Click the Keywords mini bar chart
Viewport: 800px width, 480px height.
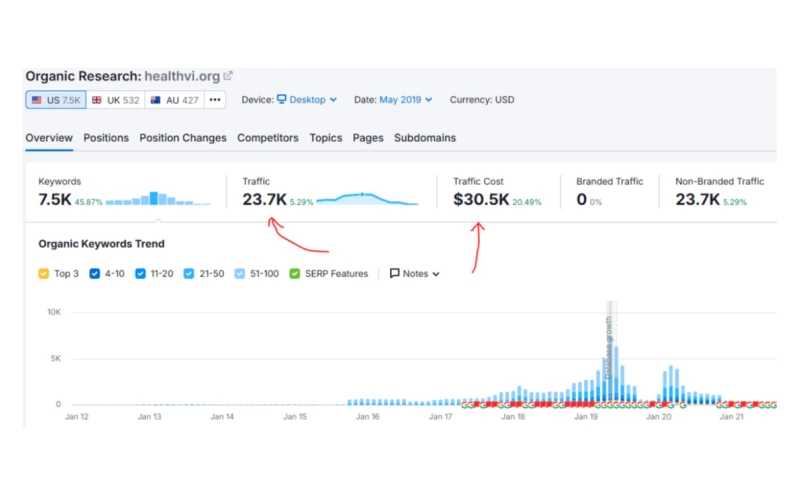click(157, 199)
